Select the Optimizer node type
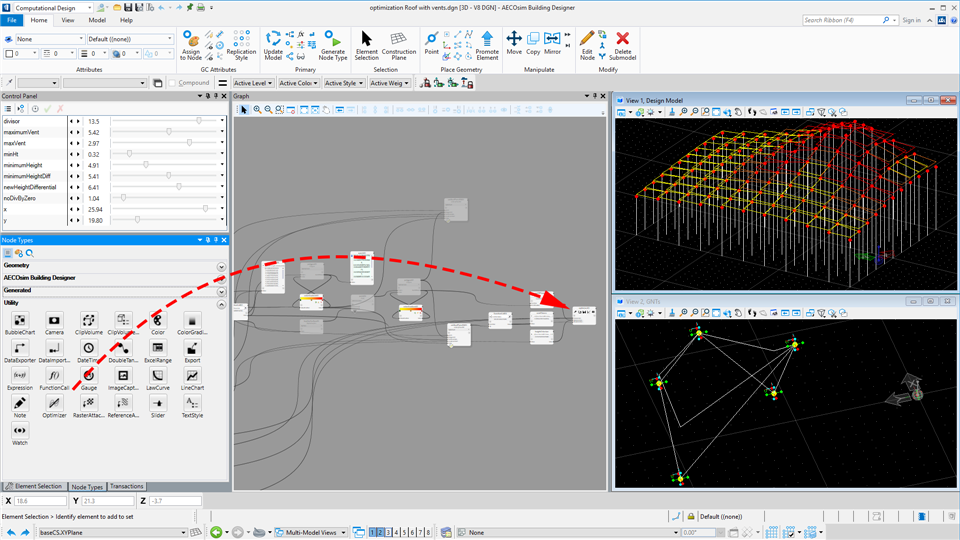Screen dimensions: 960x540 pos(54,404)
